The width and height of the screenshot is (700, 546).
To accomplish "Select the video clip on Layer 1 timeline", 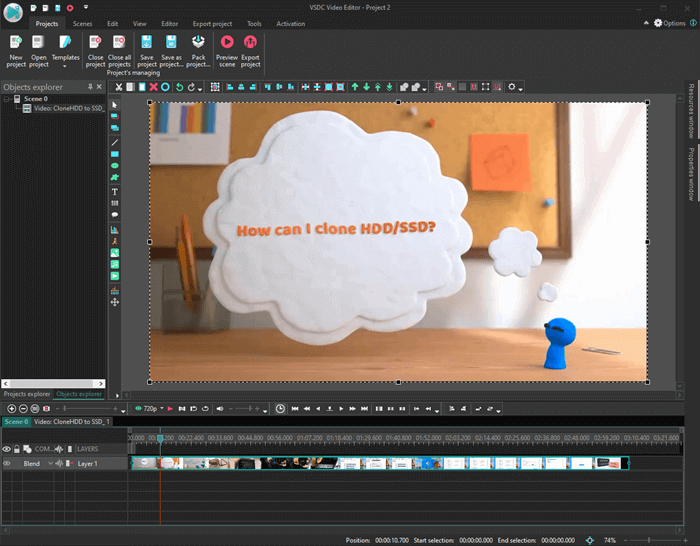I will (x=380, y=463).
